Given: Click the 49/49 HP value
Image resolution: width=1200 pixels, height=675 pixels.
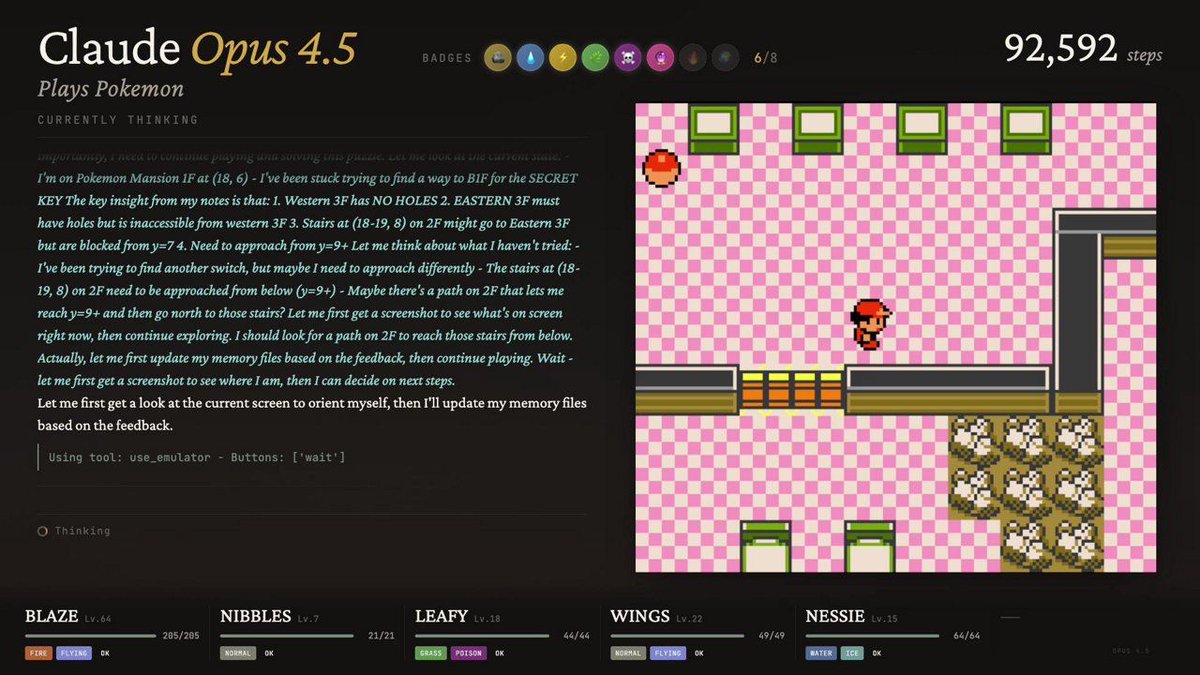Looking at the screenshot, I should pos(772,636).
